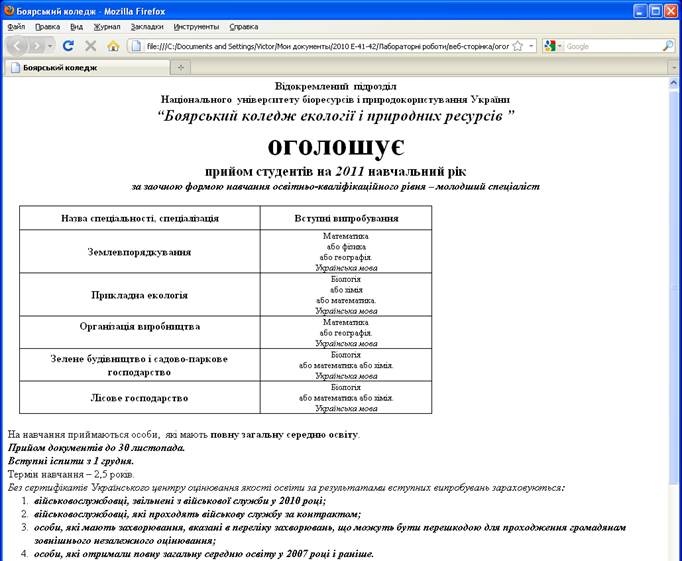Reload the page using the refresh icon
The image size is (682, 561).
68,46
